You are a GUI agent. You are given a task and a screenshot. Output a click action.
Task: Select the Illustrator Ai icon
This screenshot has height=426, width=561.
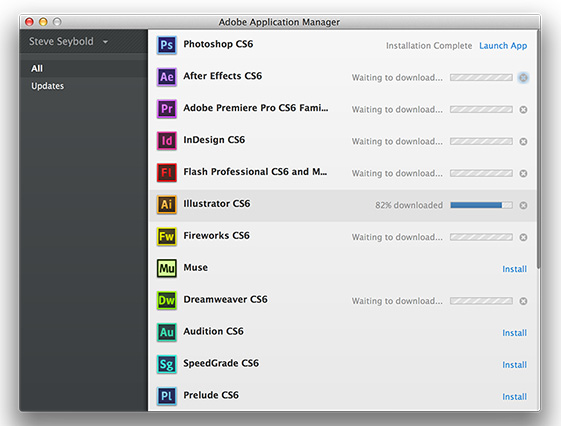click(167, 205)
